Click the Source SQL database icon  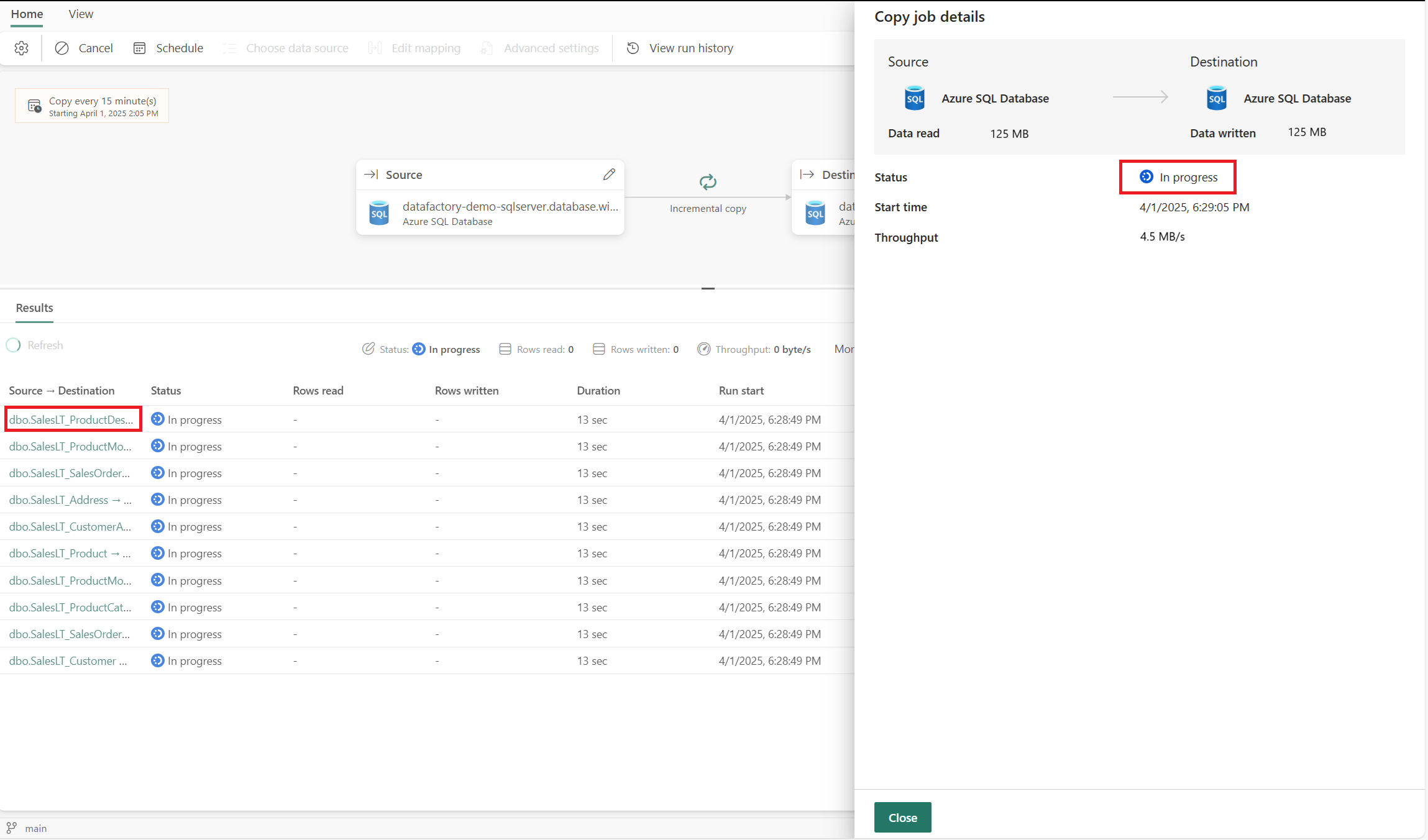[379, 212]
